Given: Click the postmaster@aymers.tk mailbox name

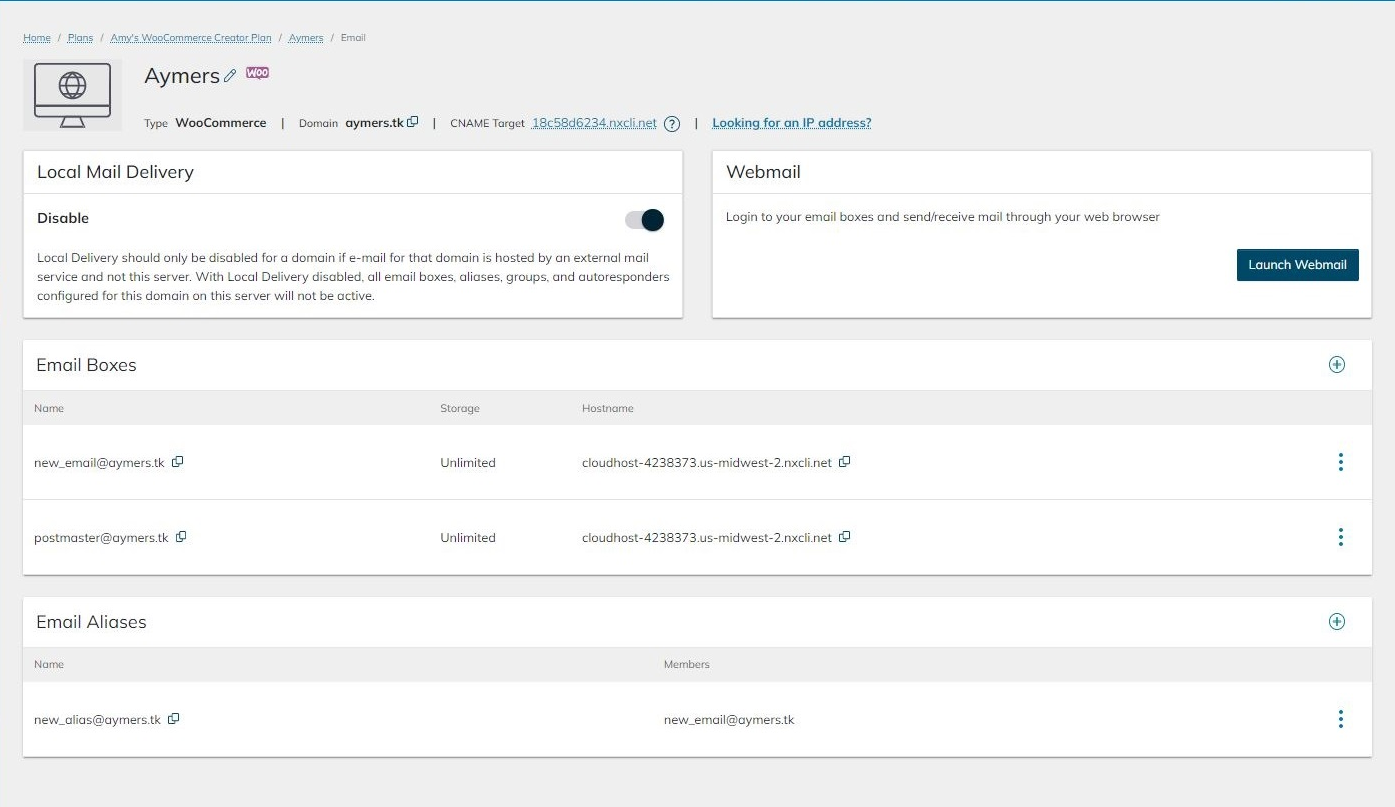Looking at the screenshot, I should [x=101, y=538].
